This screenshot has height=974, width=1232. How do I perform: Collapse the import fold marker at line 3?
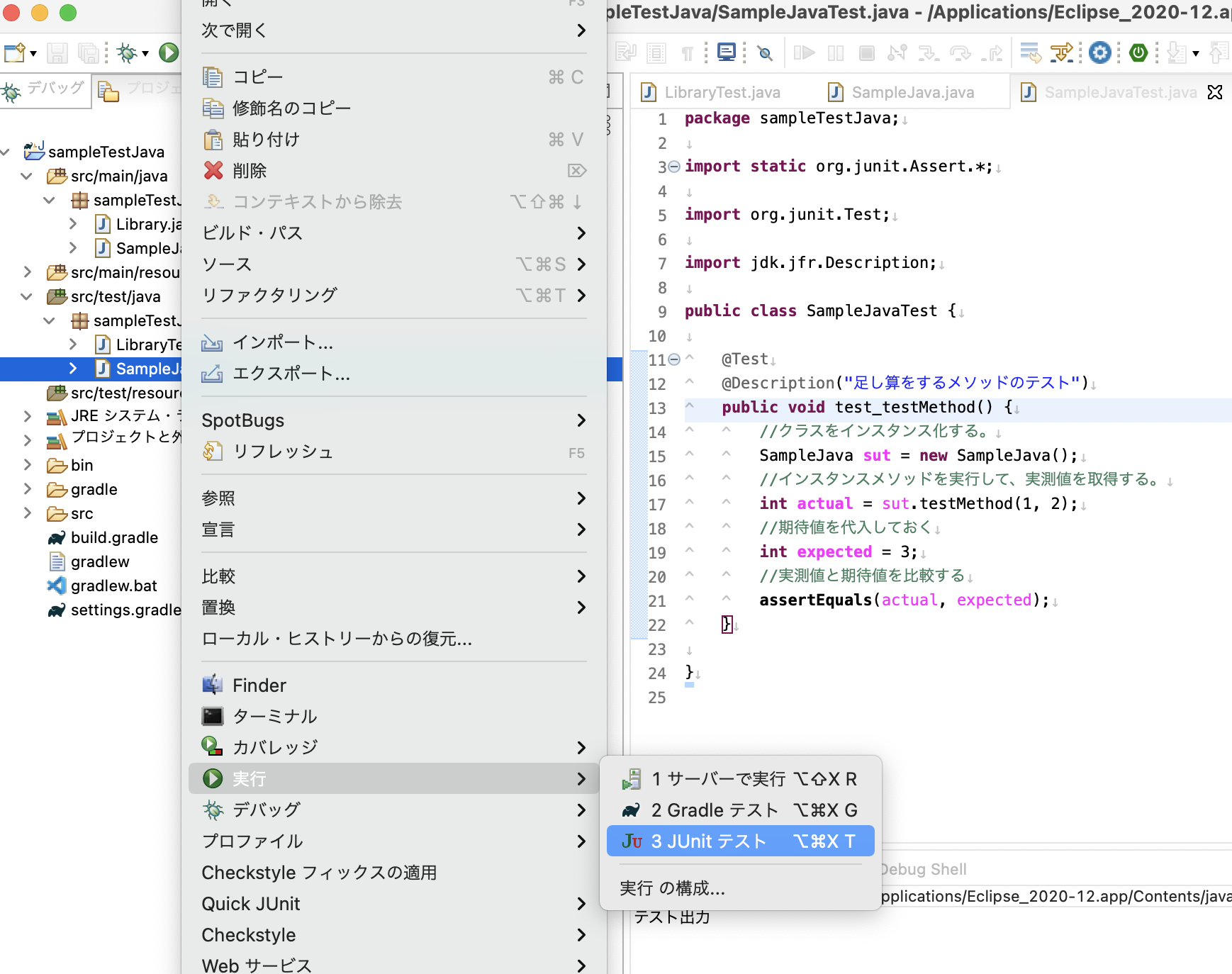coord(674,167)
